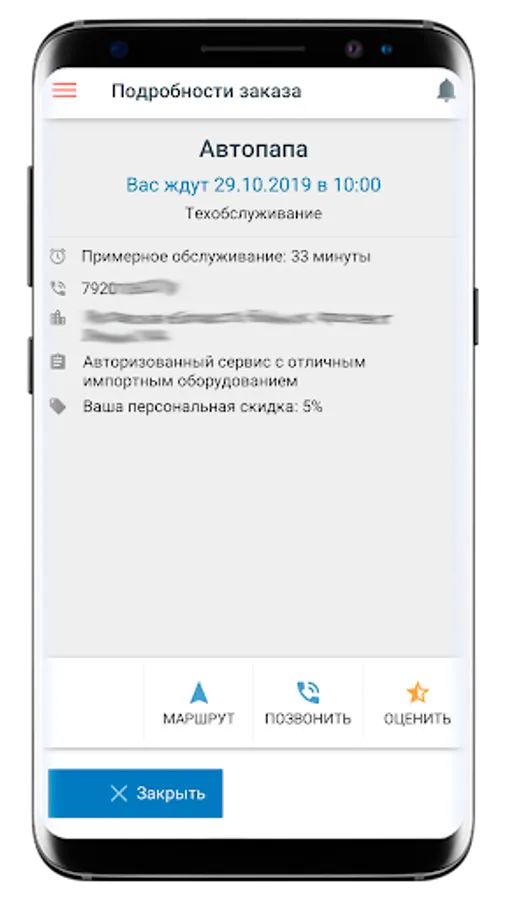This screenshot has width=506, height=900.
Task: Tap the X icon inside Закрыть button
Action: coord(119,794)
